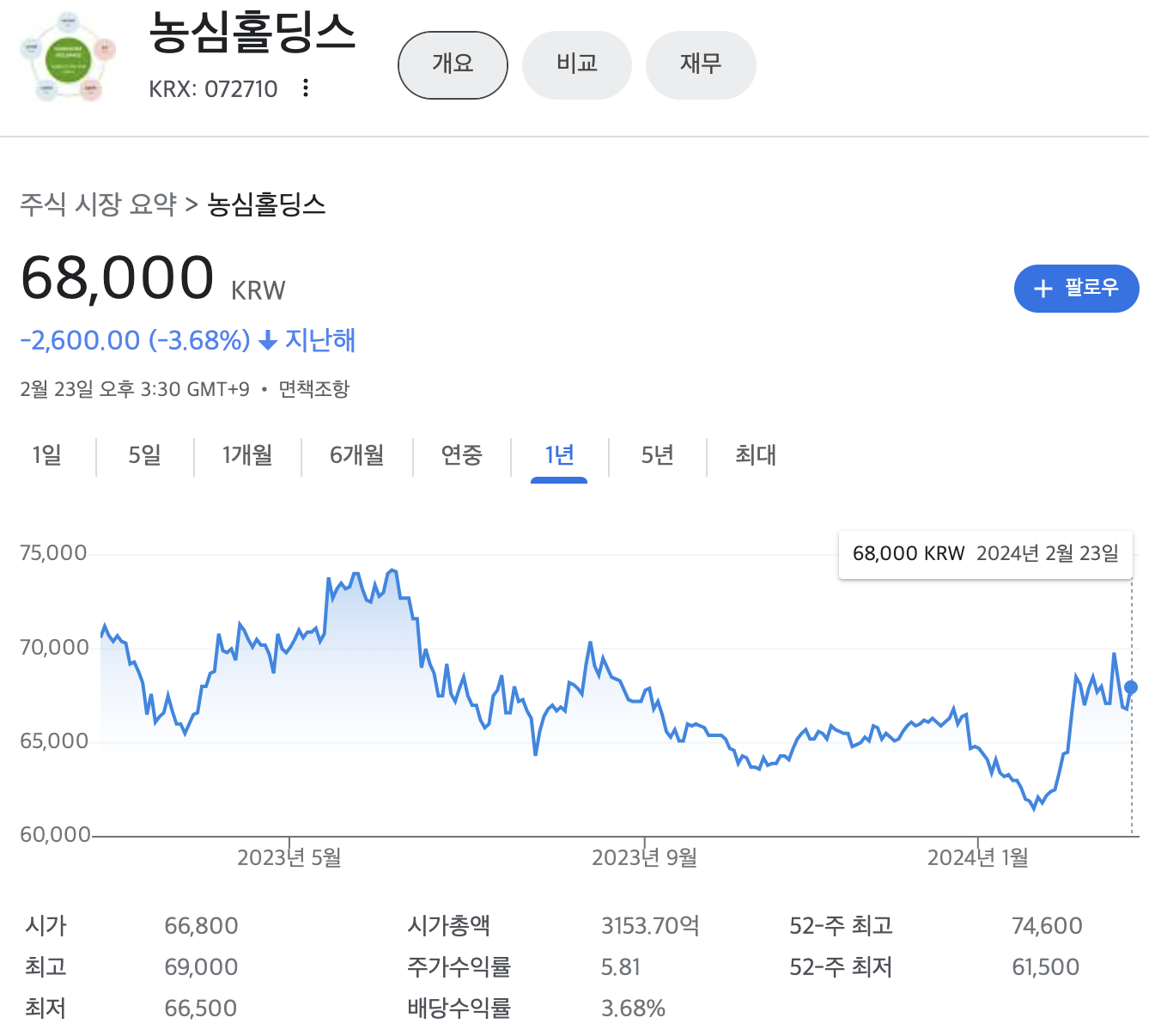The height and width of the screenshot is (1036, 1149).
Task: Click the 배당수익률 value 3.68%
Action: pos(633,1009)
